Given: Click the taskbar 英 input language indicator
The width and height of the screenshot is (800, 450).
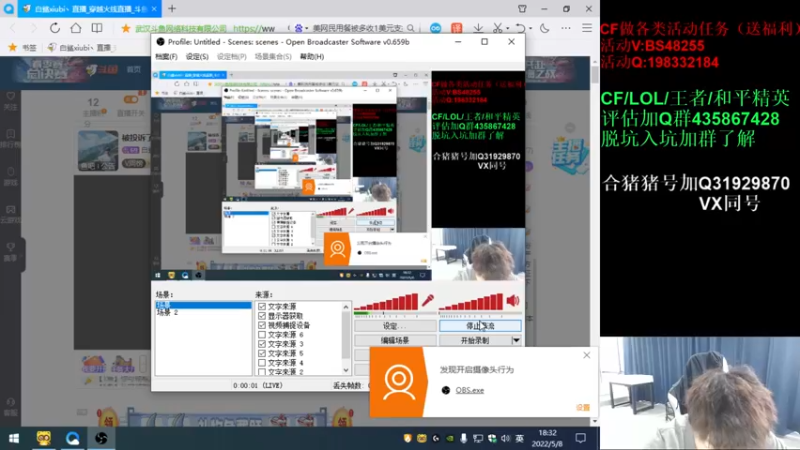Looking at the screenshot, I should tap(519, 438).
